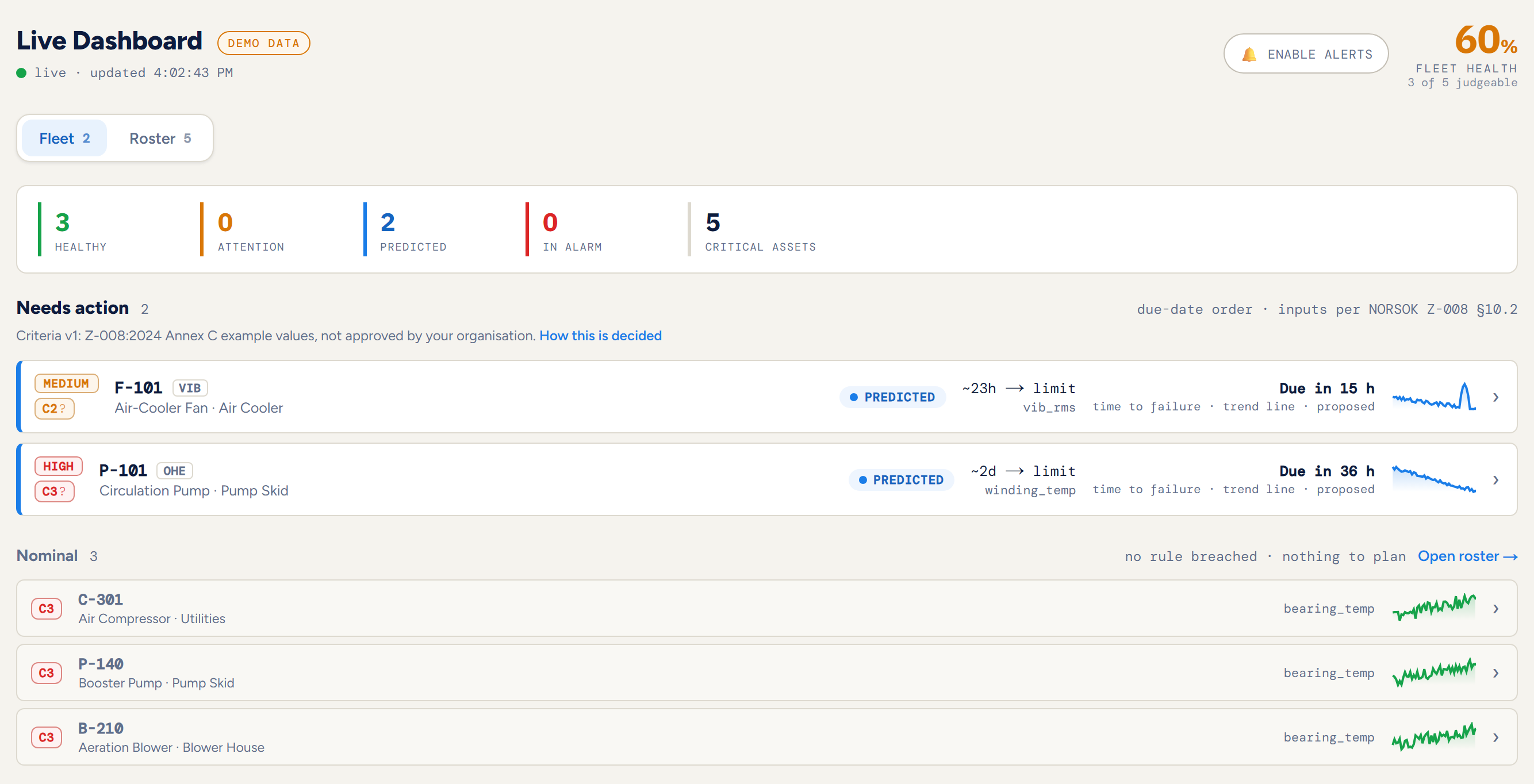Click the C3 badge on C-301 row
This screenshot has height=784, width=1534.
tap(47, 608)
